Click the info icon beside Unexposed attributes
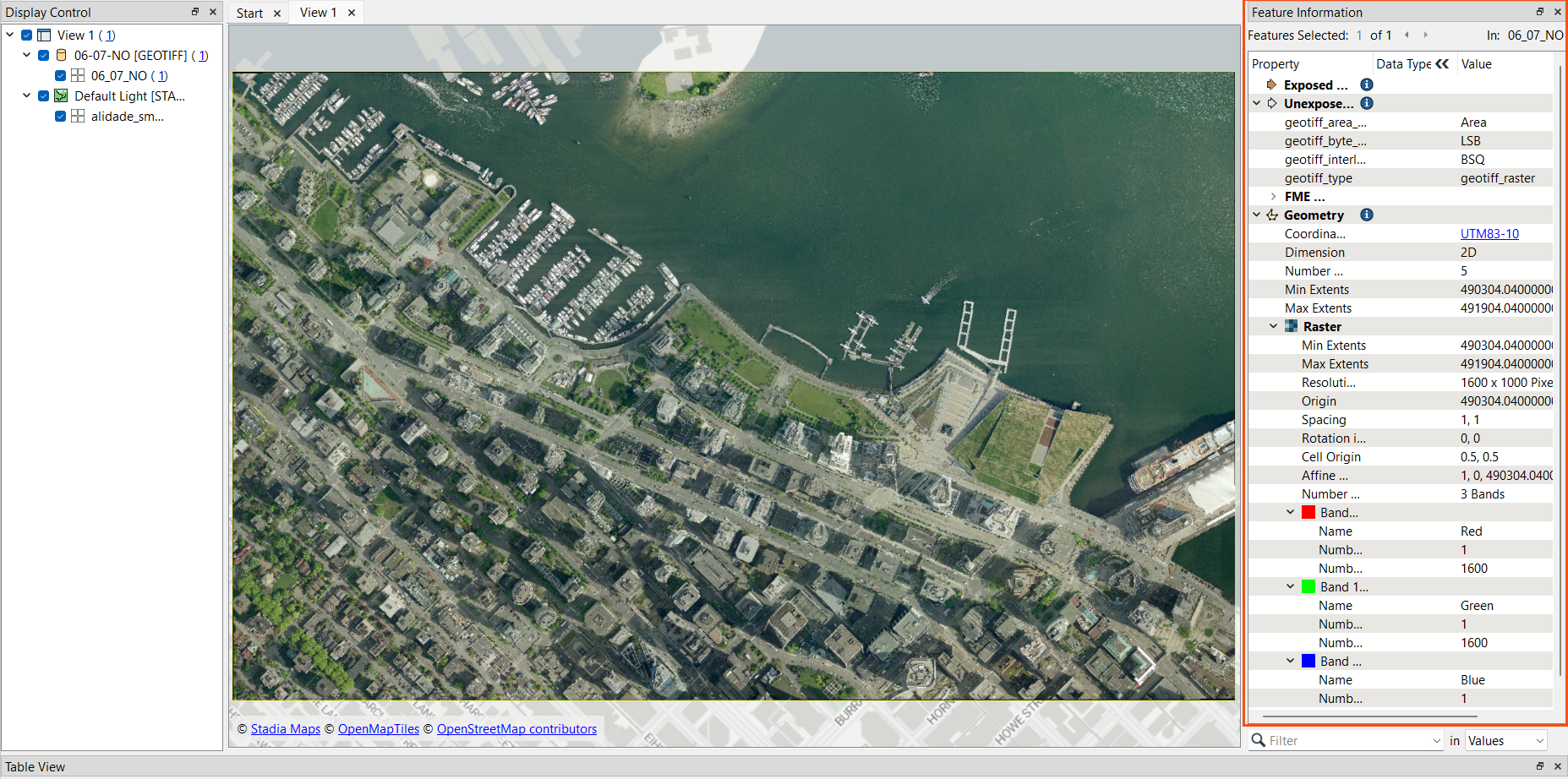The image size is (1568, 779). click(x=1366, y=103)
